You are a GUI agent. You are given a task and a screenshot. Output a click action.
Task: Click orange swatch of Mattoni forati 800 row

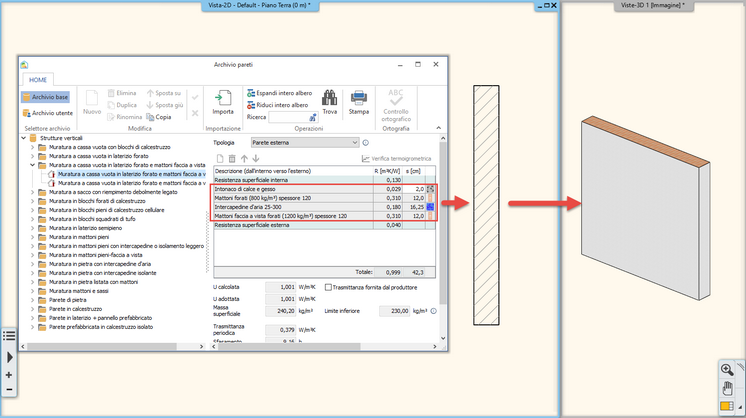pyautogui.click(x=430, y=198)
